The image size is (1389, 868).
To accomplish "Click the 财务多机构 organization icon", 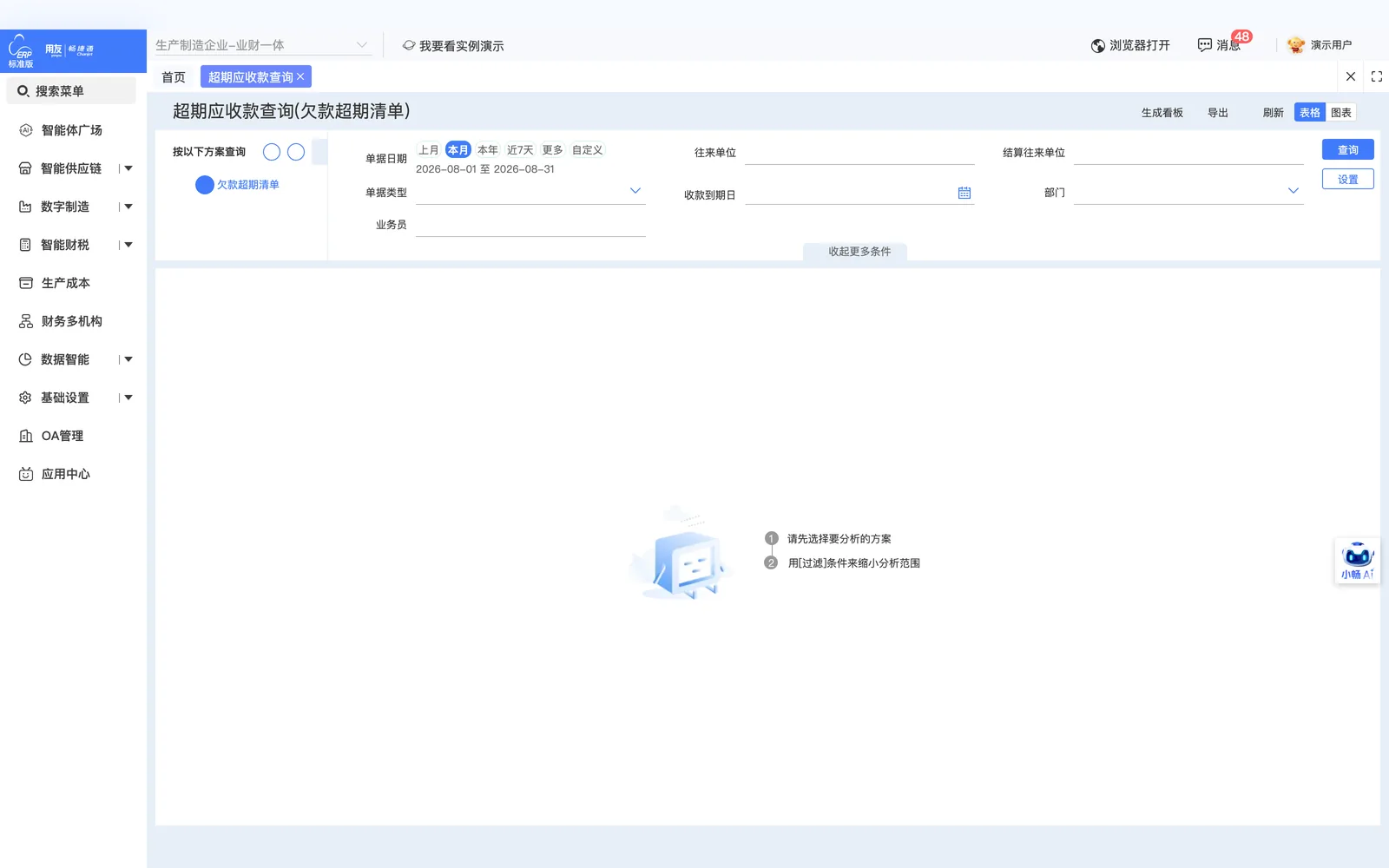I will 26,321.
